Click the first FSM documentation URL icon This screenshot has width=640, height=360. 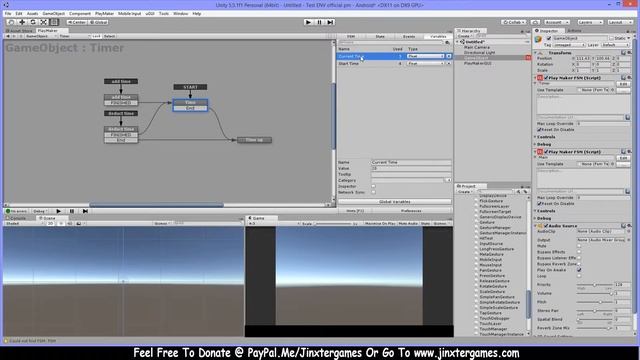pos(627,118)
